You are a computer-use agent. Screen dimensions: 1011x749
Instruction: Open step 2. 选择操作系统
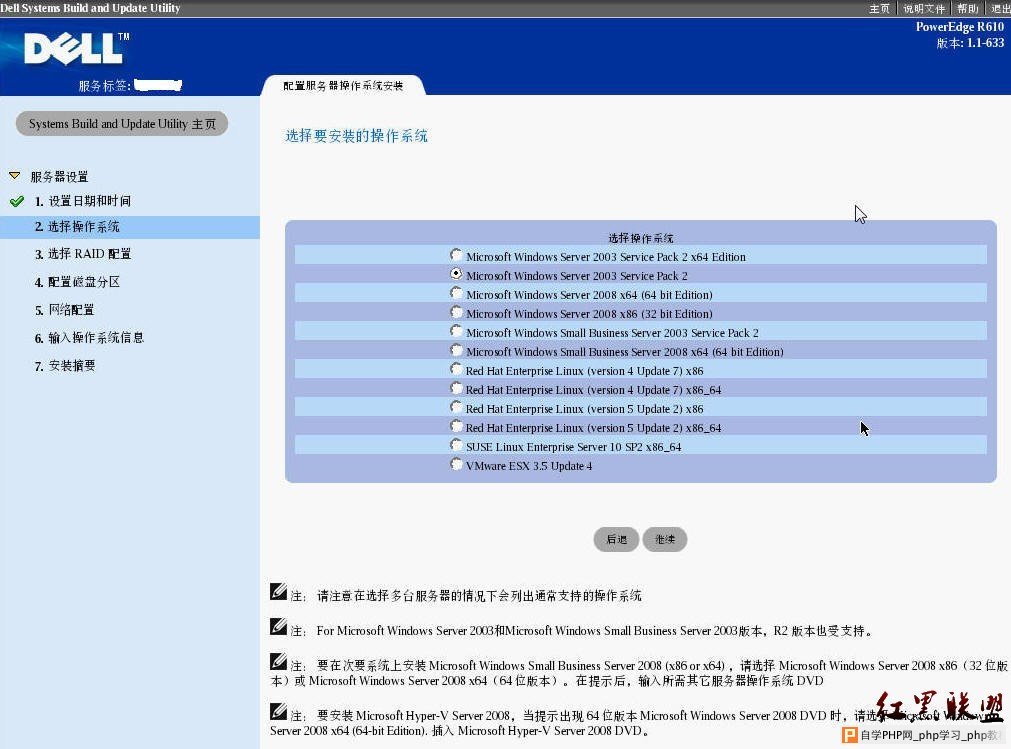point(77,227)
